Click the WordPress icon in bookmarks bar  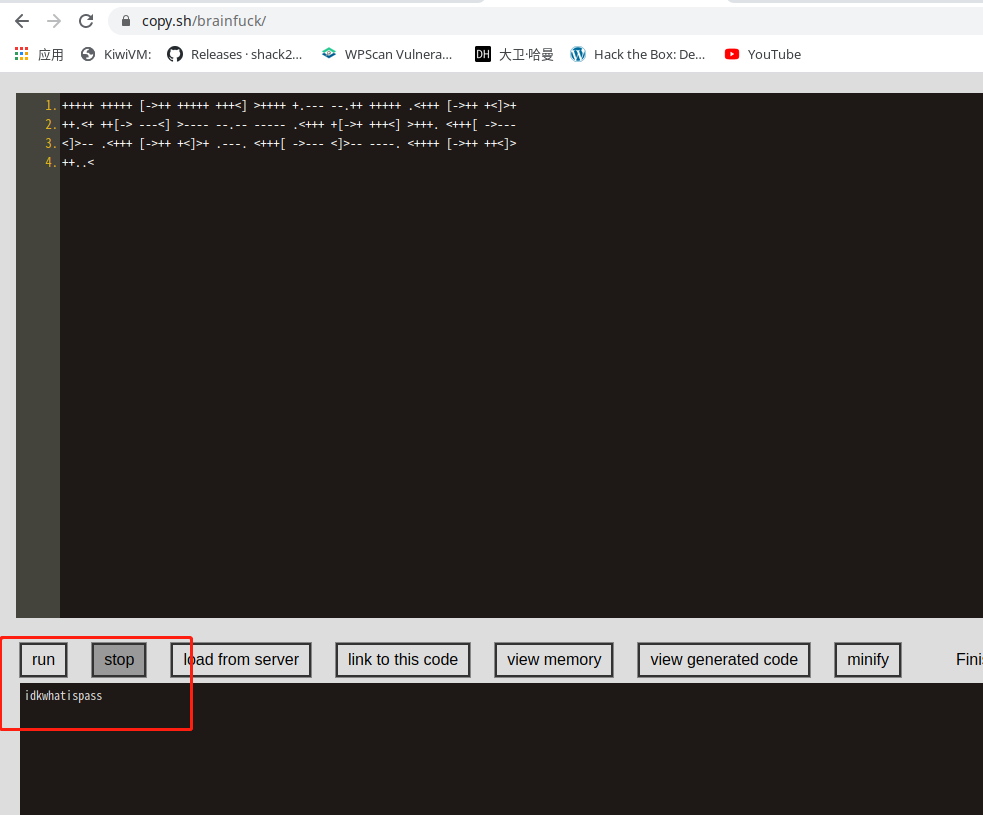point(577,55)
